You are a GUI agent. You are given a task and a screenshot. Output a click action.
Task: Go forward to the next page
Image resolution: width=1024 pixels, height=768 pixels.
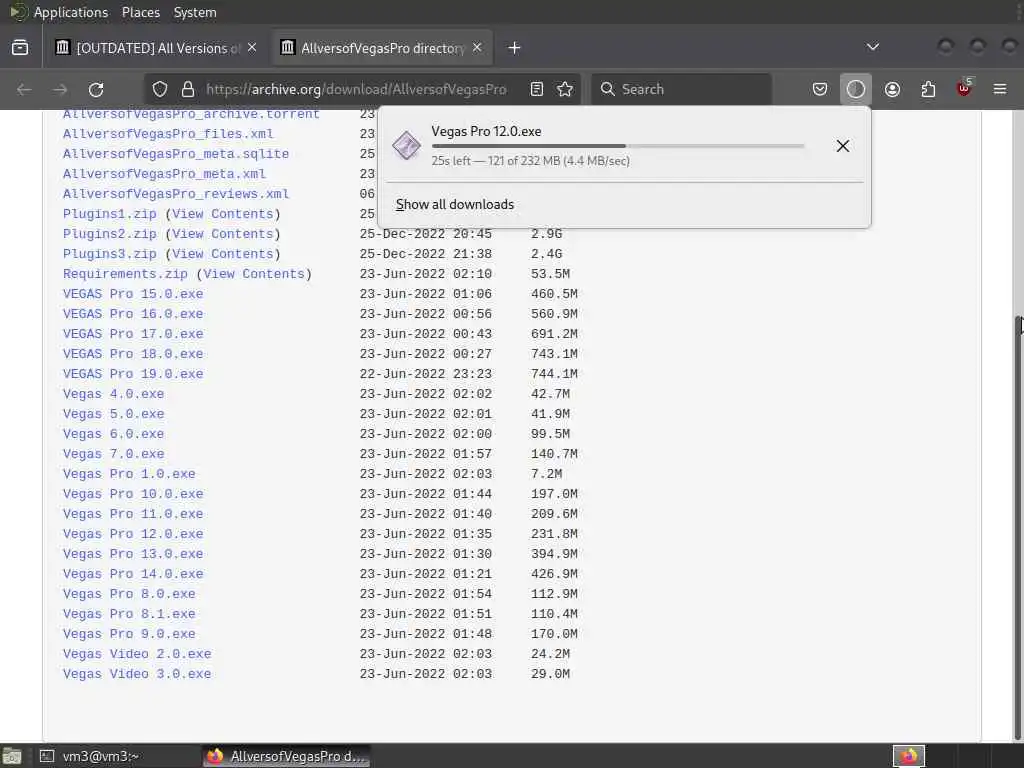point(60,89)
